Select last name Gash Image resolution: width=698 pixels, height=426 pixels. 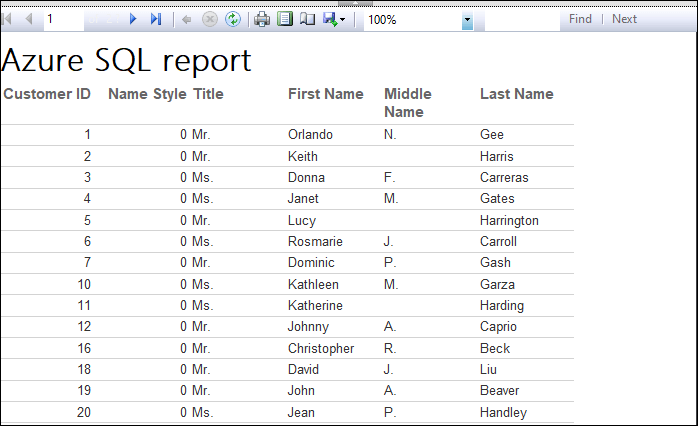point(495,262)
